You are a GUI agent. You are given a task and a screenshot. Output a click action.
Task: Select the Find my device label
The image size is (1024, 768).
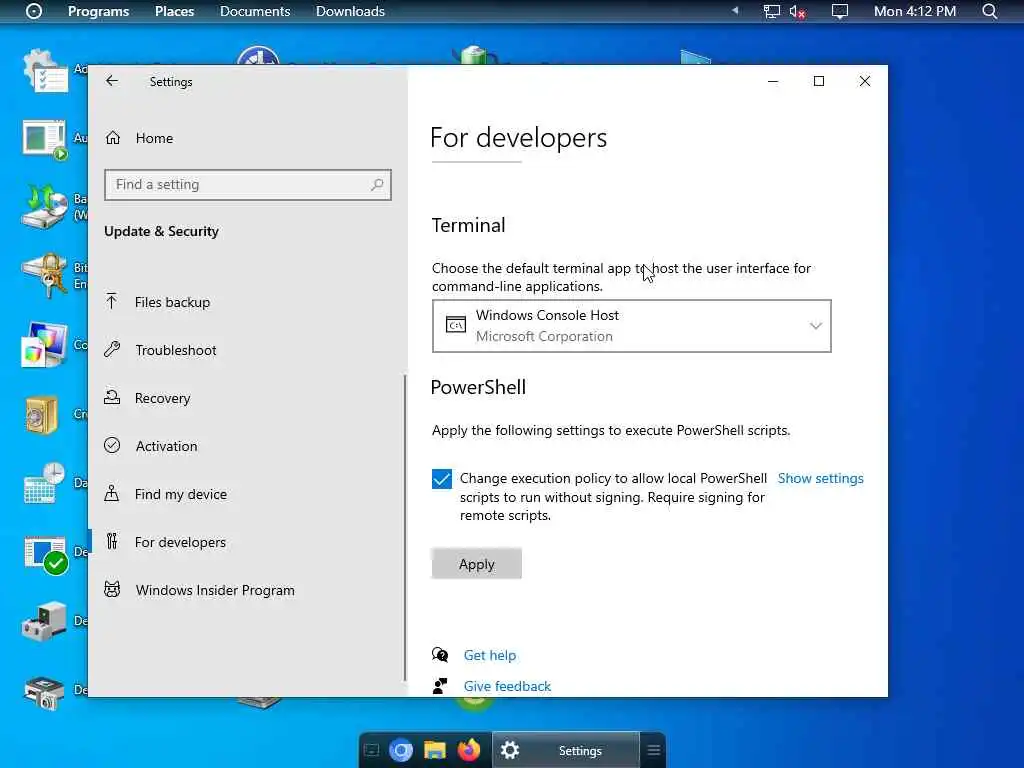181,494
